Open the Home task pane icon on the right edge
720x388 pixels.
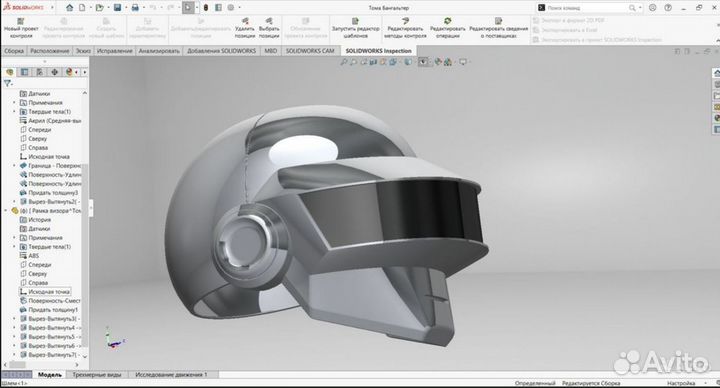point(716,73)
